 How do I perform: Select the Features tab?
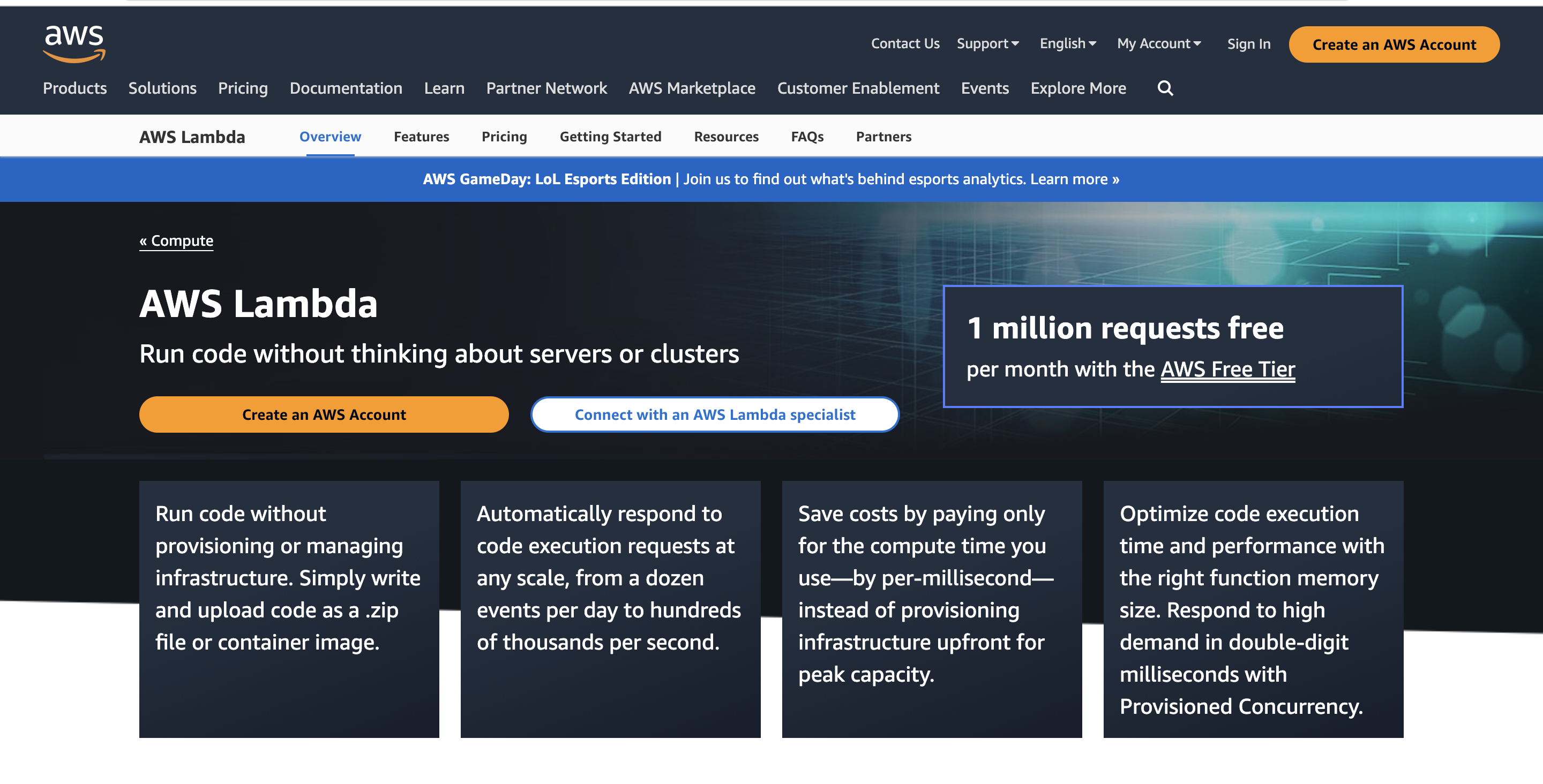[421, 135]
